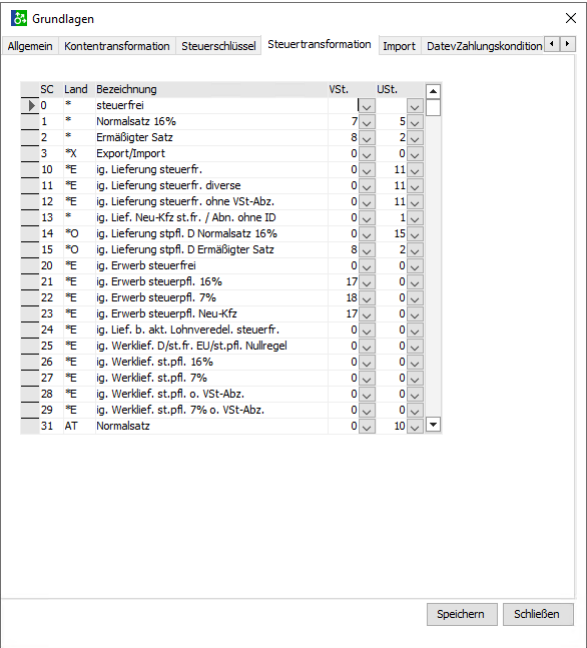
Task: Click the SC column header
Action: (50, 89)
